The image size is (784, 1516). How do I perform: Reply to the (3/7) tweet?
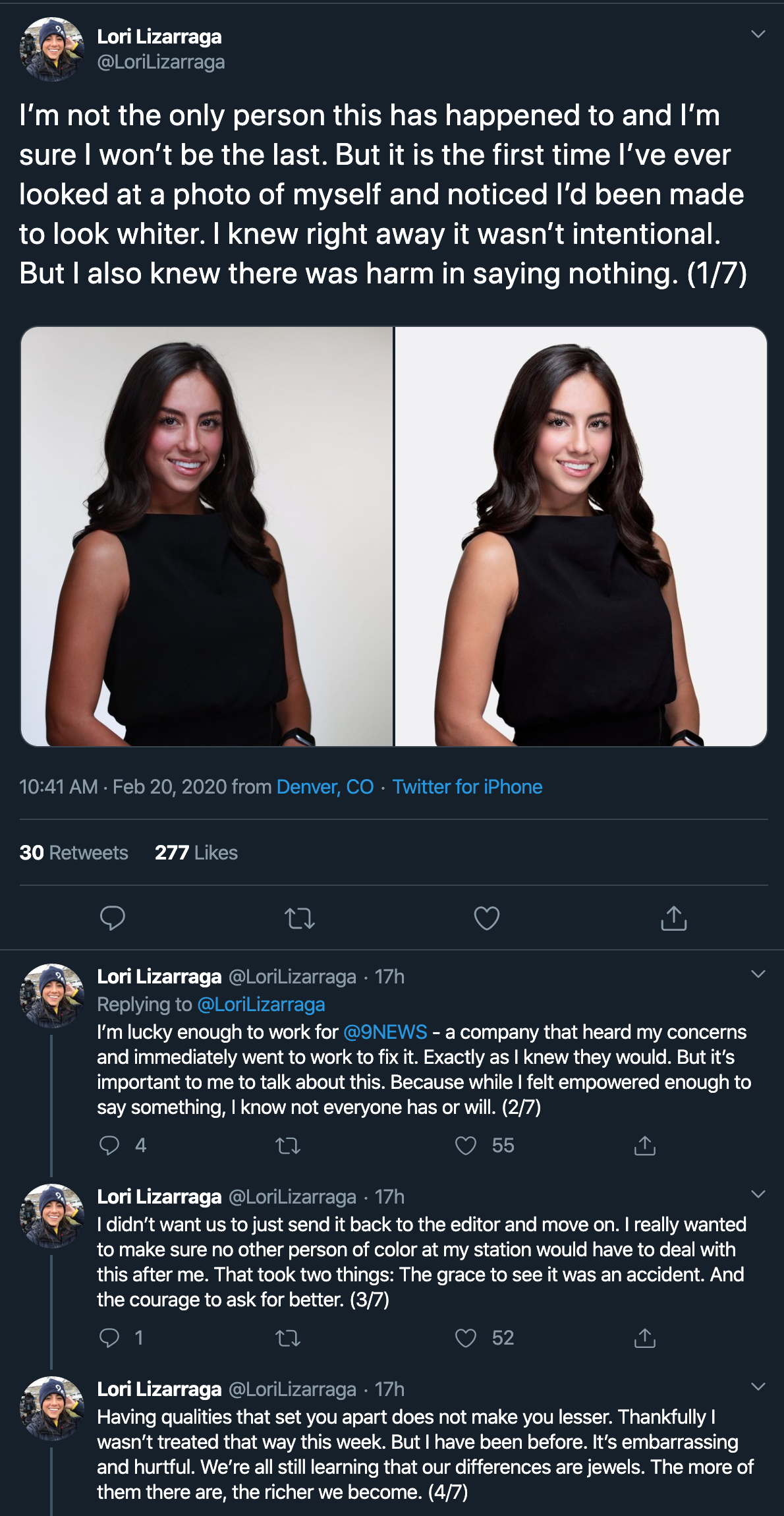tap(109, 1338)
